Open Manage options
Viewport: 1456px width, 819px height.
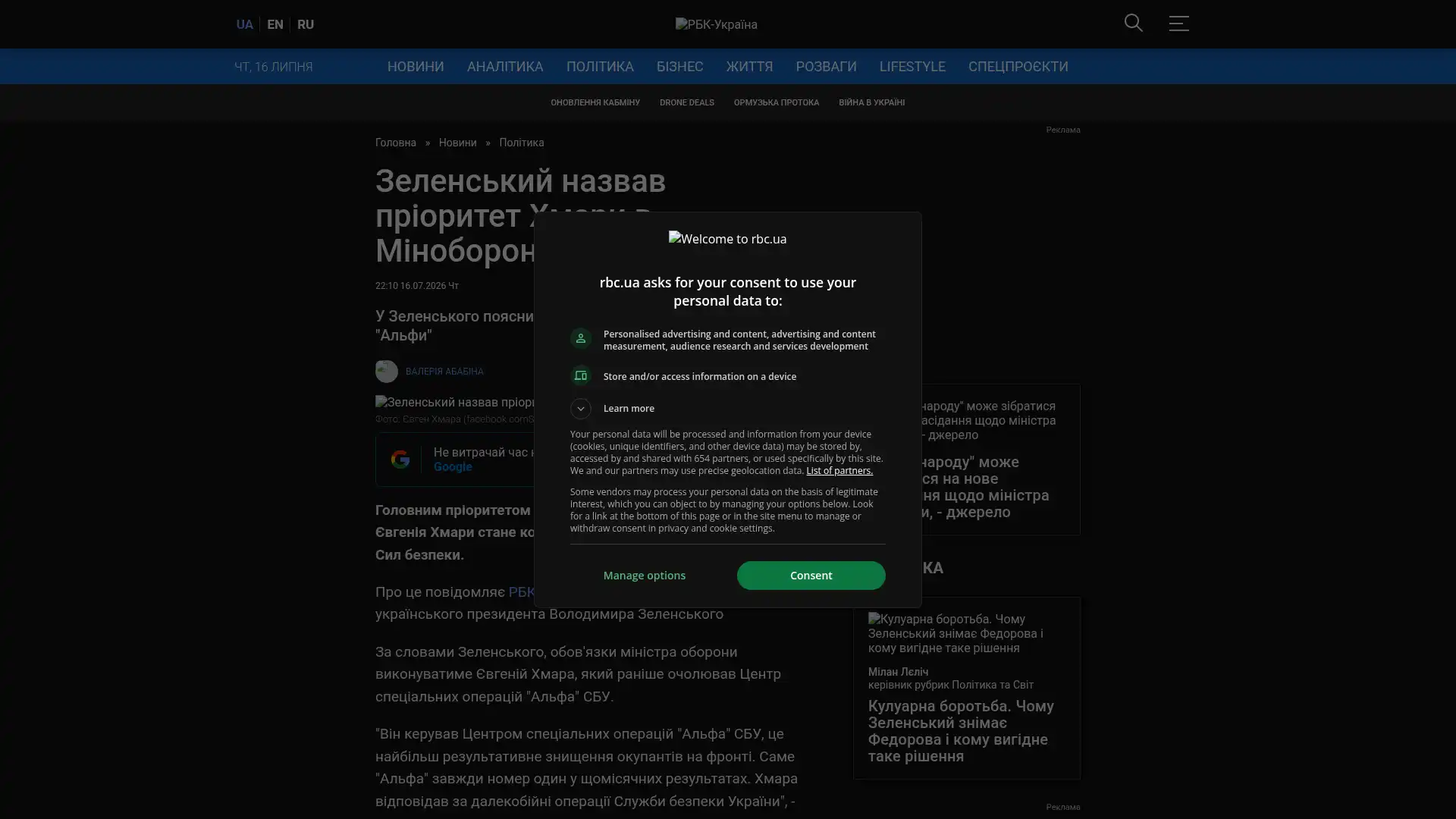pyautogui.click(x=644, y=576)
